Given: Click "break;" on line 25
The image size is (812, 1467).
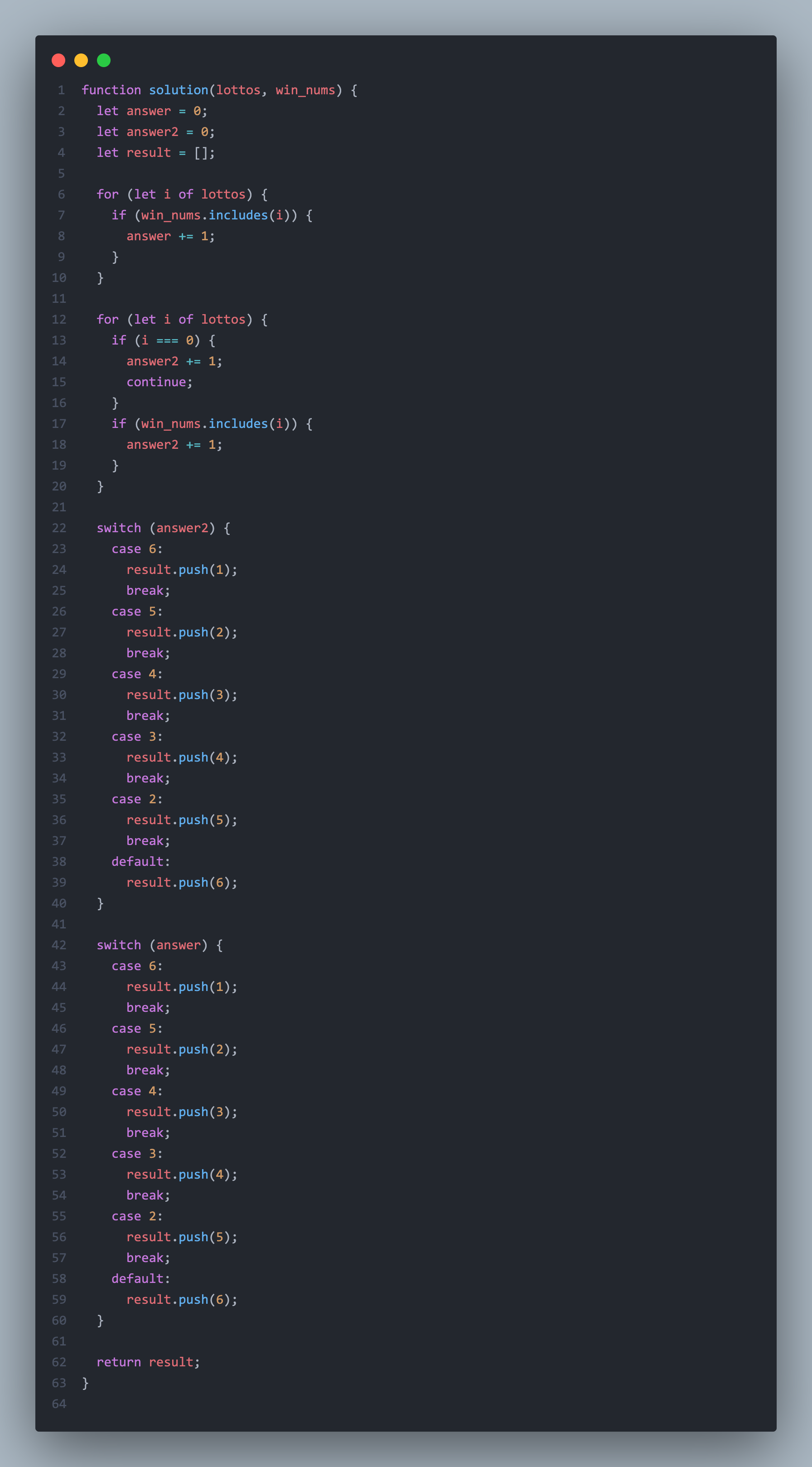Looking at the screenshot, I should pos(149,591).
